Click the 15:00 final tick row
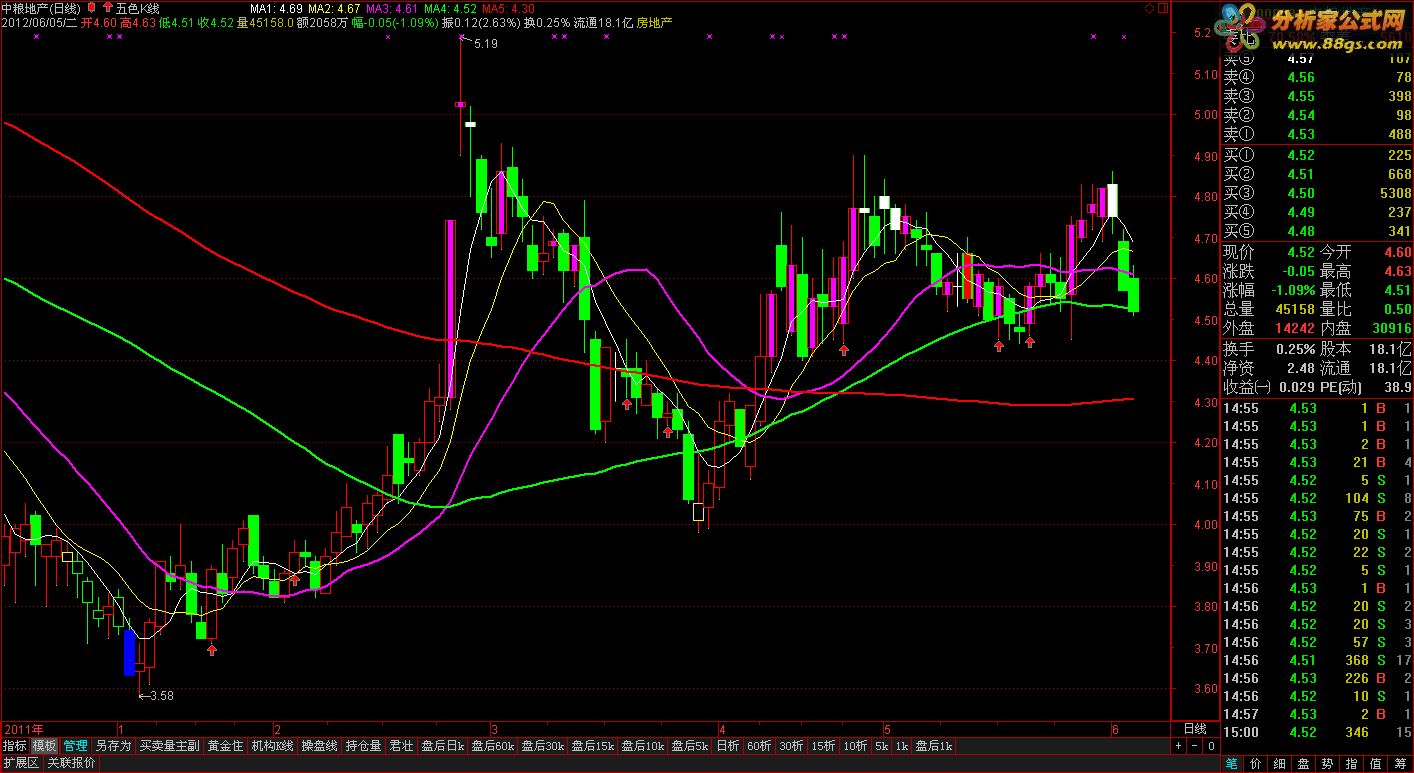The height and width of the screenshot is (773, 1414). [1317, 732]
